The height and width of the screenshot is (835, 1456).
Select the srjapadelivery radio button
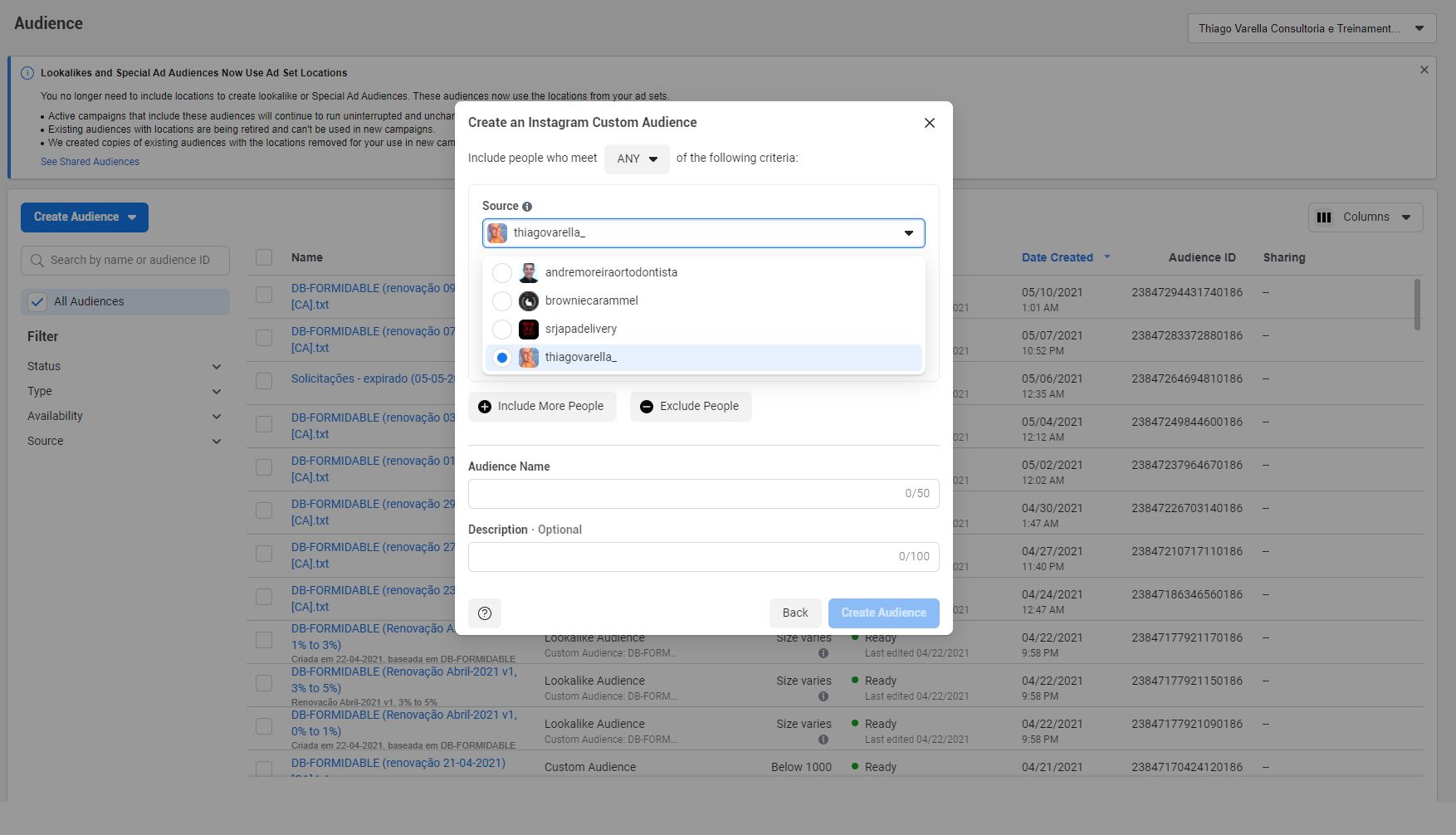coord(502,330)
